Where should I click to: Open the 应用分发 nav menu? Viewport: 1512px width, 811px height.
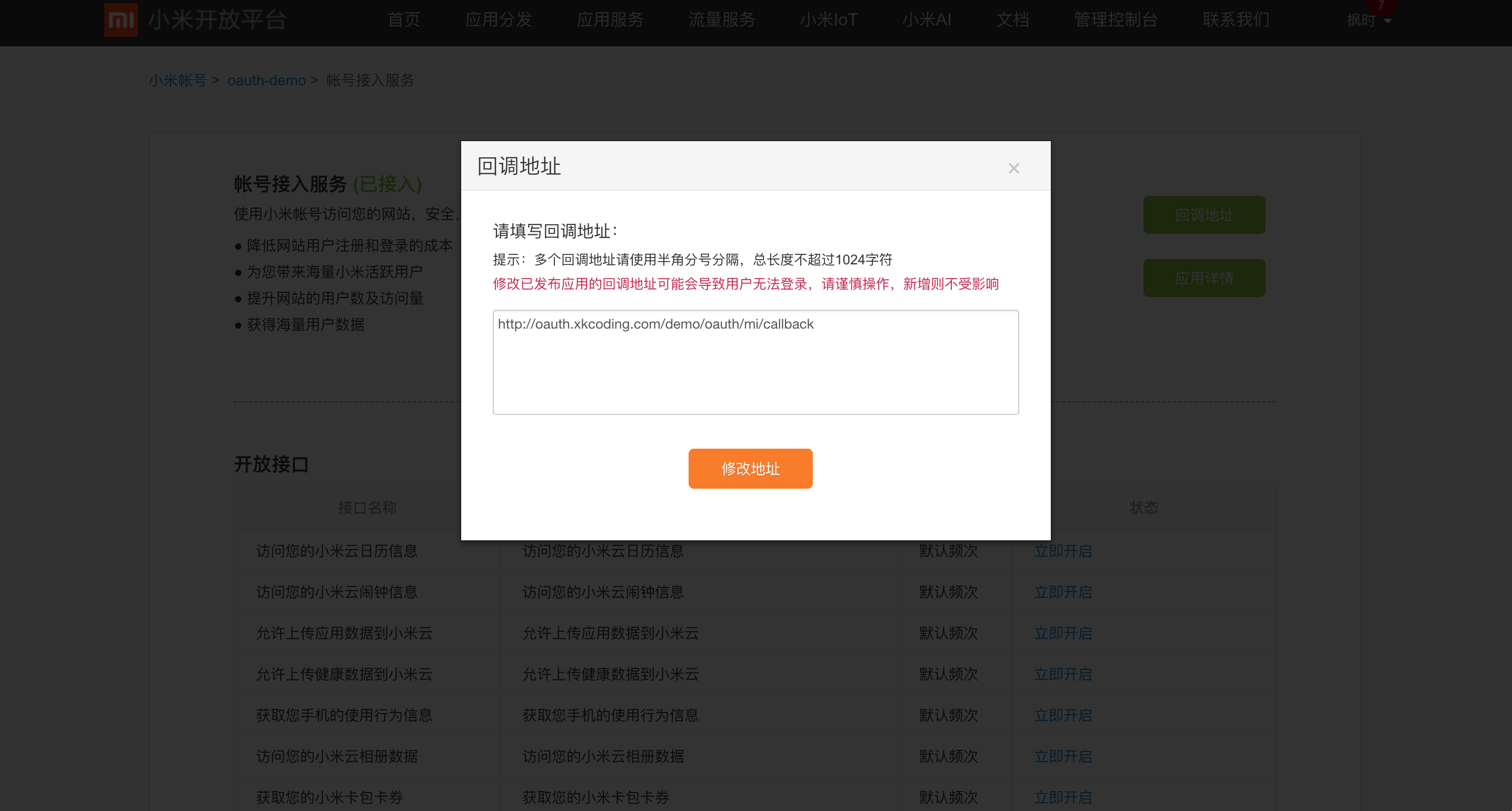tap(499, 20)
